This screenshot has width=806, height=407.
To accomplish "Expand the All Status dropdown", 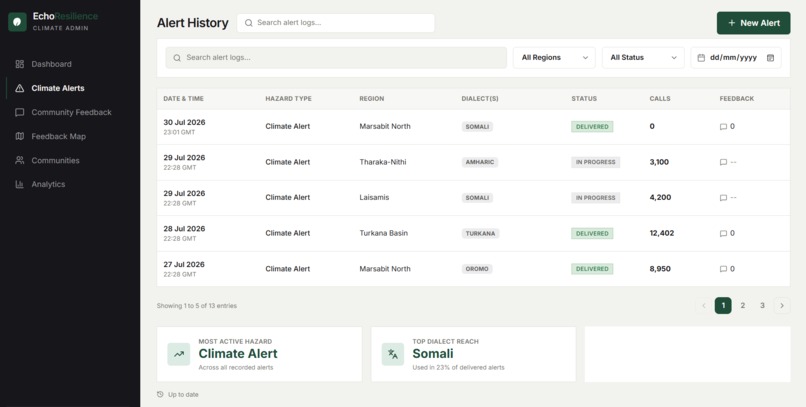I will pyautogui.click(x=643, y=58).
